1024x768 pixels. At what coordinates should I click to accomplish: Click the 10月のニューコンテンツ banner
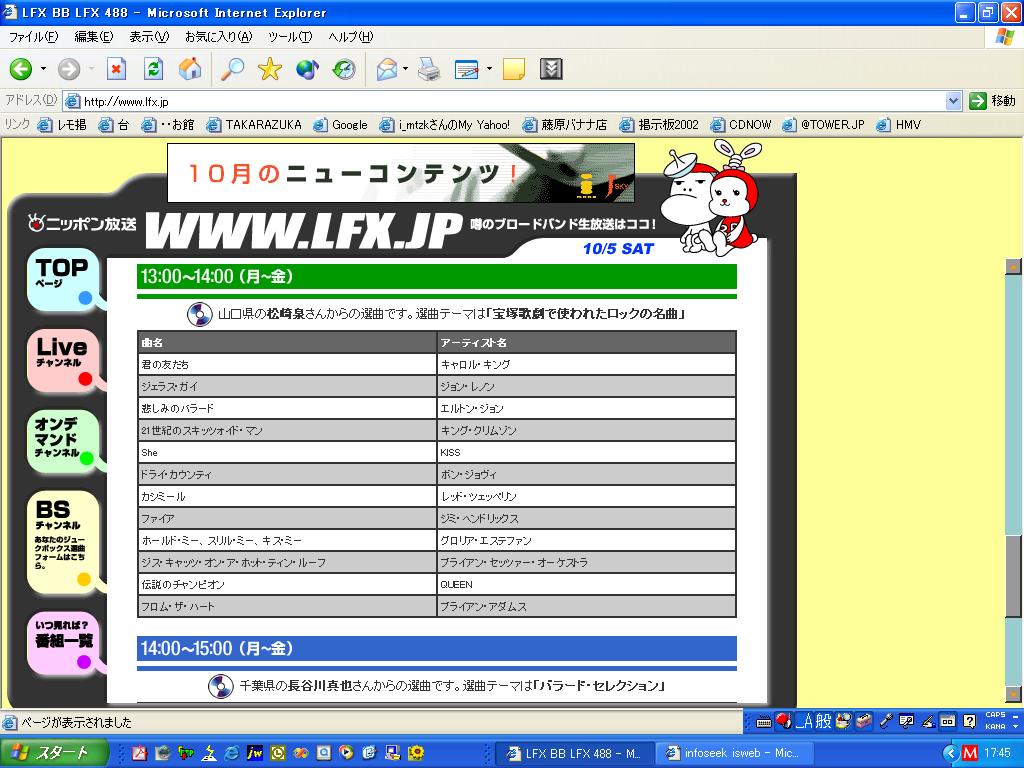click(x=401, y=172)
